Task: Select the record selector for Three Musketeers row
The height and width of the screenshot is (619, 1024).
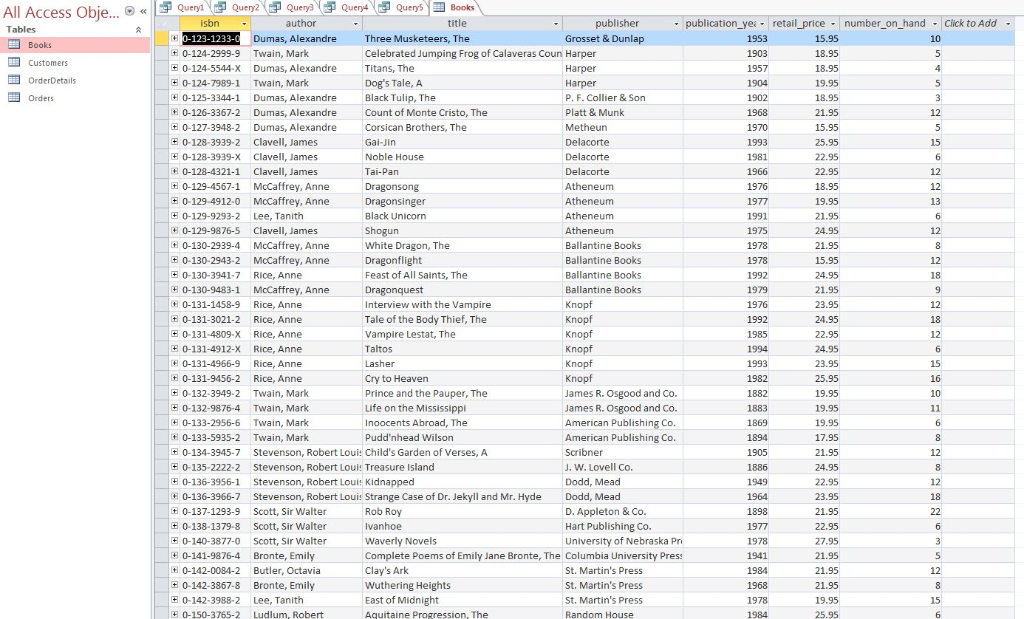Action: [x=161, y=38]
